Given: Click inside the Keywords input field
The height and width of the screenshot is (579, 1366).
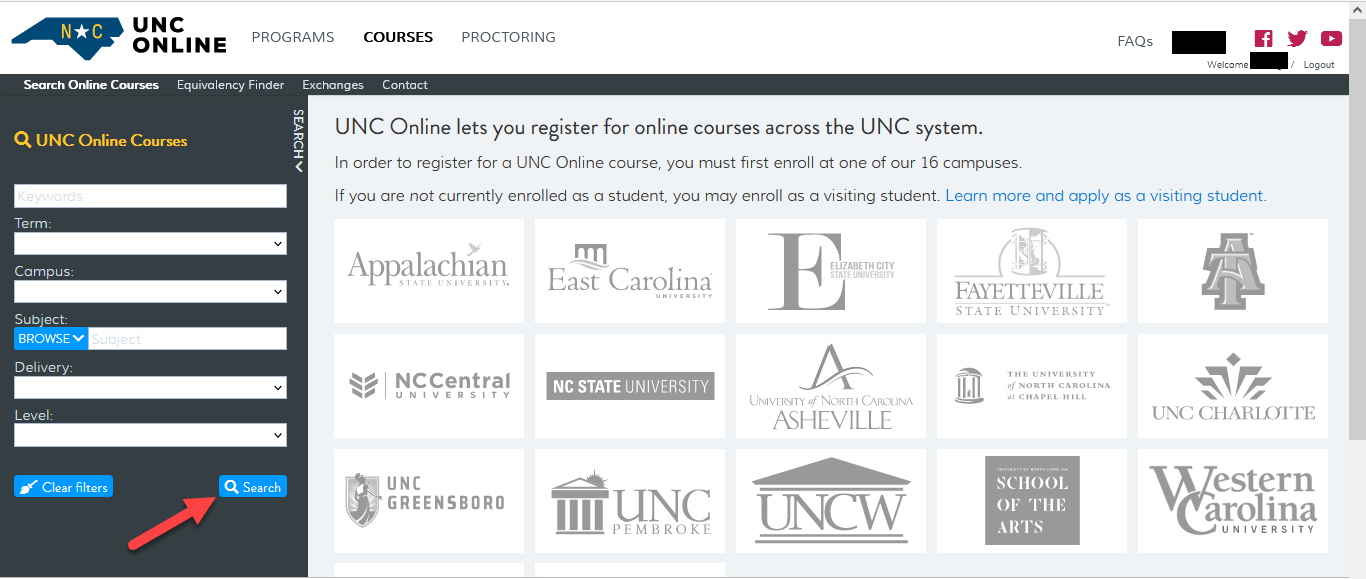Looking at the screenshot, I should click(150, 196).
